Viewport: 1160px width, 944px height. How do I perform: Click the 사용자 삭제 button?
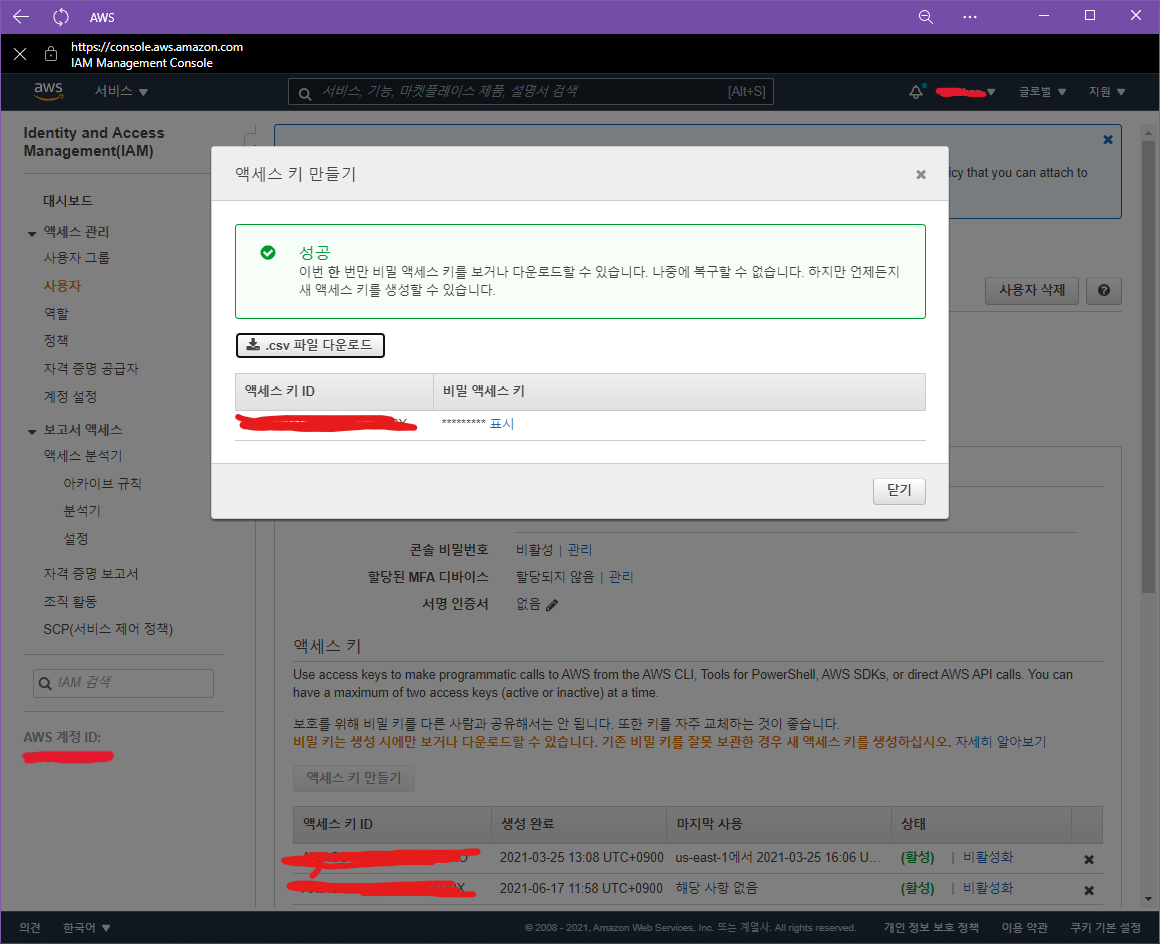[x=1031, y=291]
